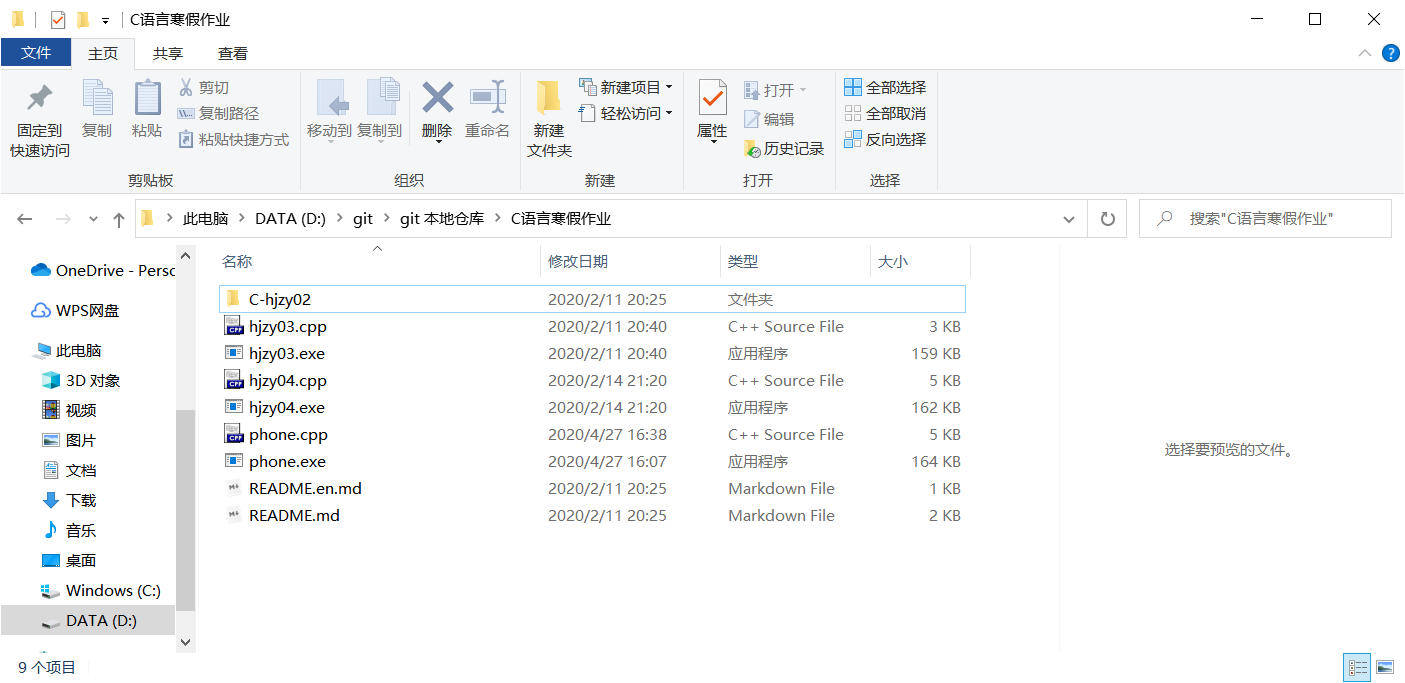Click Select all (全部选择)
Image resolution: width=1405 pixels, height=683 pixels.
click(885, 88)
